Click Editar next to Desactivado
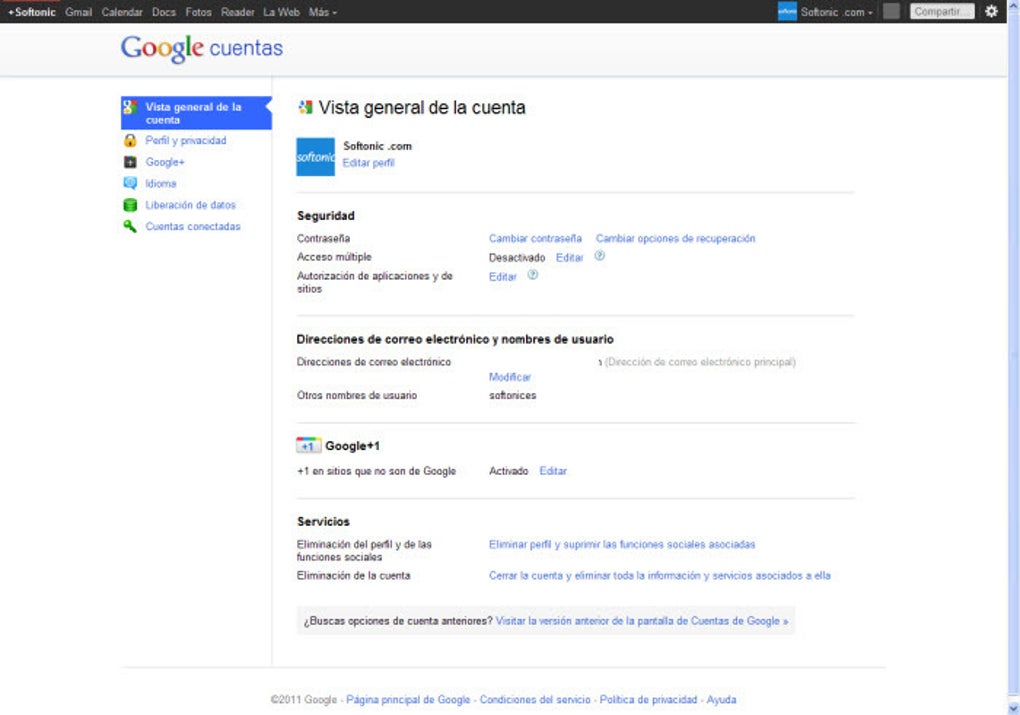This screenshot has height=715, width=1020. (569, 258)
